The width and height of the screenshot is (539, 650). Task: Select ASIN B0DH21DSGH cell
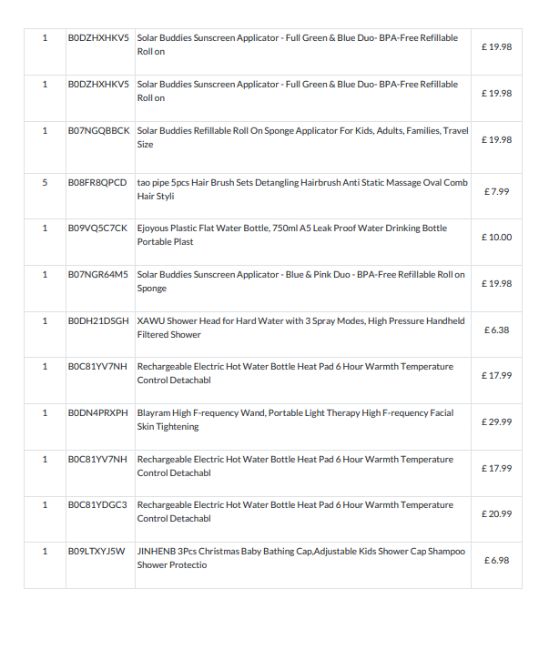[99, 321]
